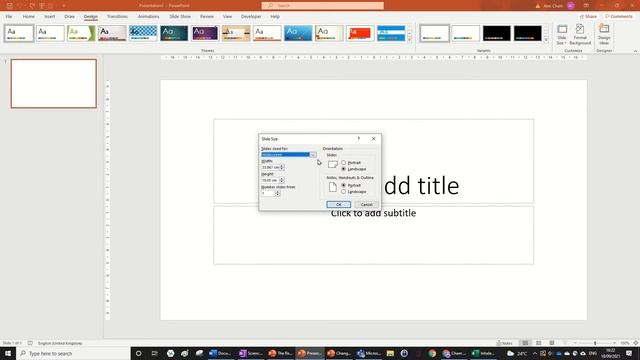Screen dimensions: 640x360
Task: Select the first black Variants swatch
Action: (x=496, y=33)
